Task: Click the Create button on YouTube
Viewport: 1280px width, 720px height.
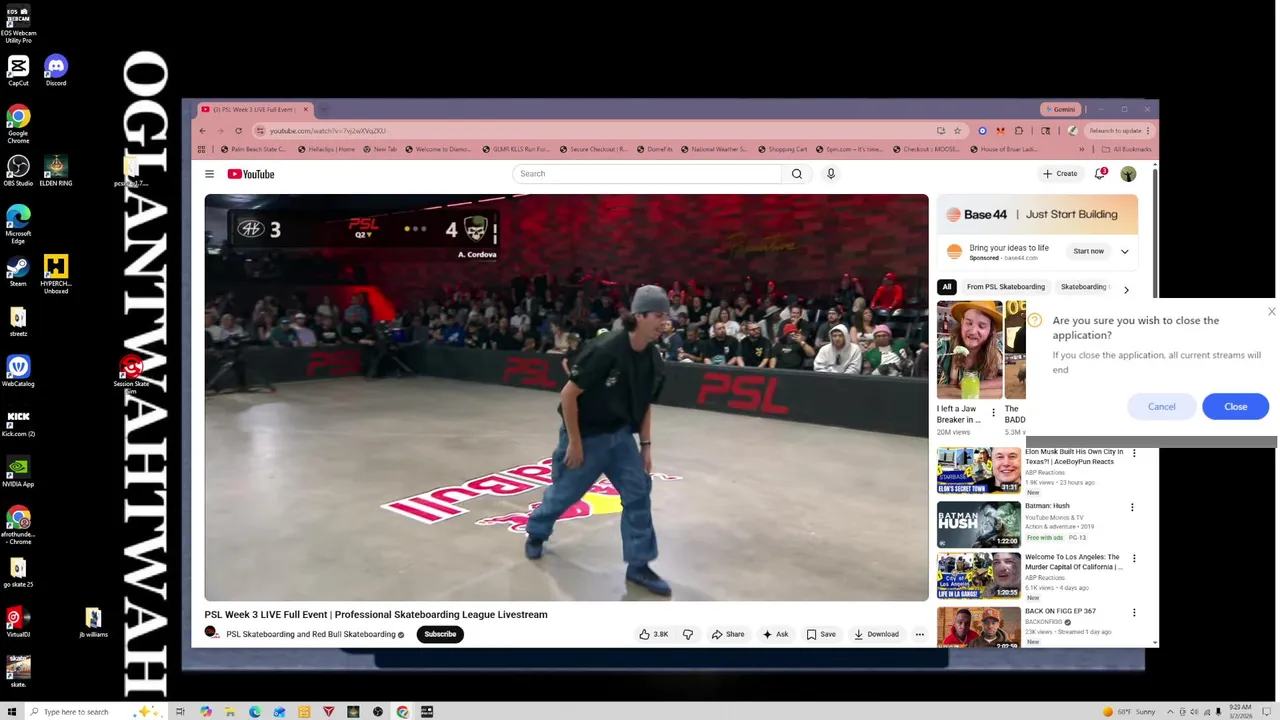Action: pyautogui.click(x=1060, y=174)
